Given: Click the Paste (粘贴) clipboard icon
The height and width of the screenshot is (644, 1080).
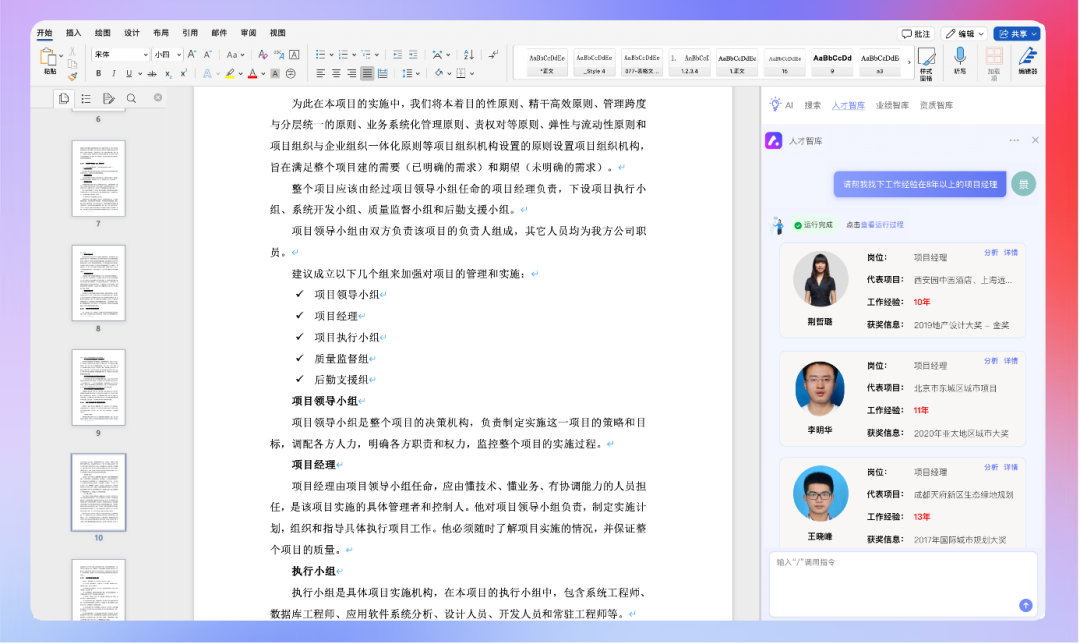Looking at the screenshot, I should pos(48,57).
